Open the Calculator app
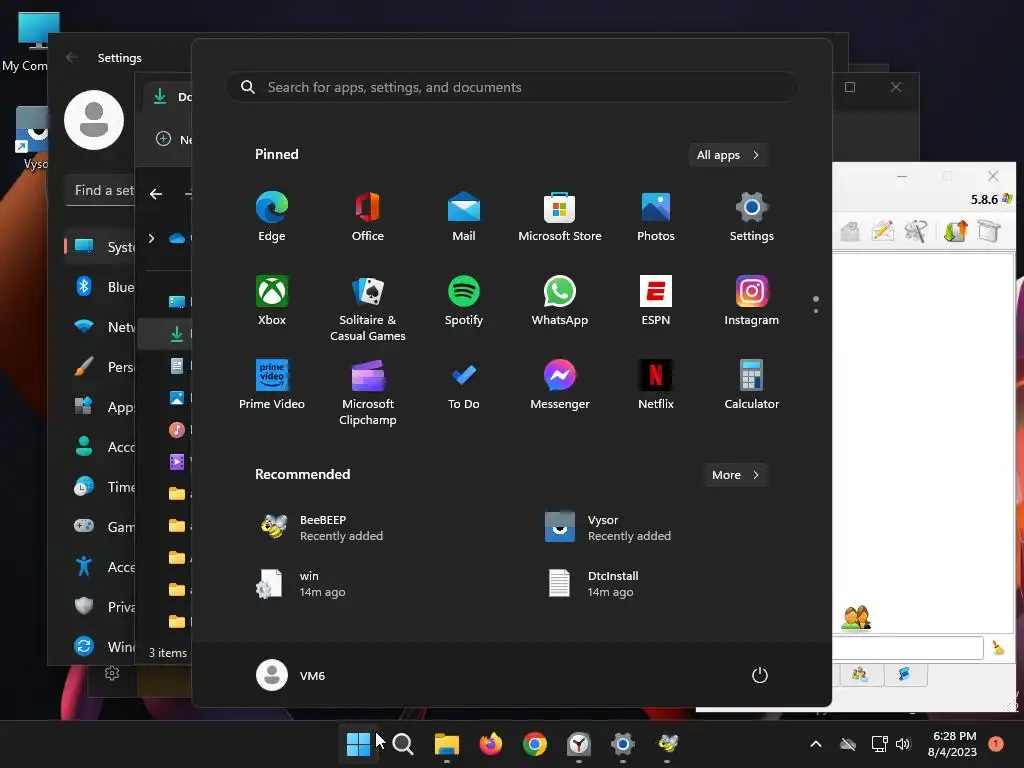The height and width of the screenshot is (768, 1024). point(752,385)
